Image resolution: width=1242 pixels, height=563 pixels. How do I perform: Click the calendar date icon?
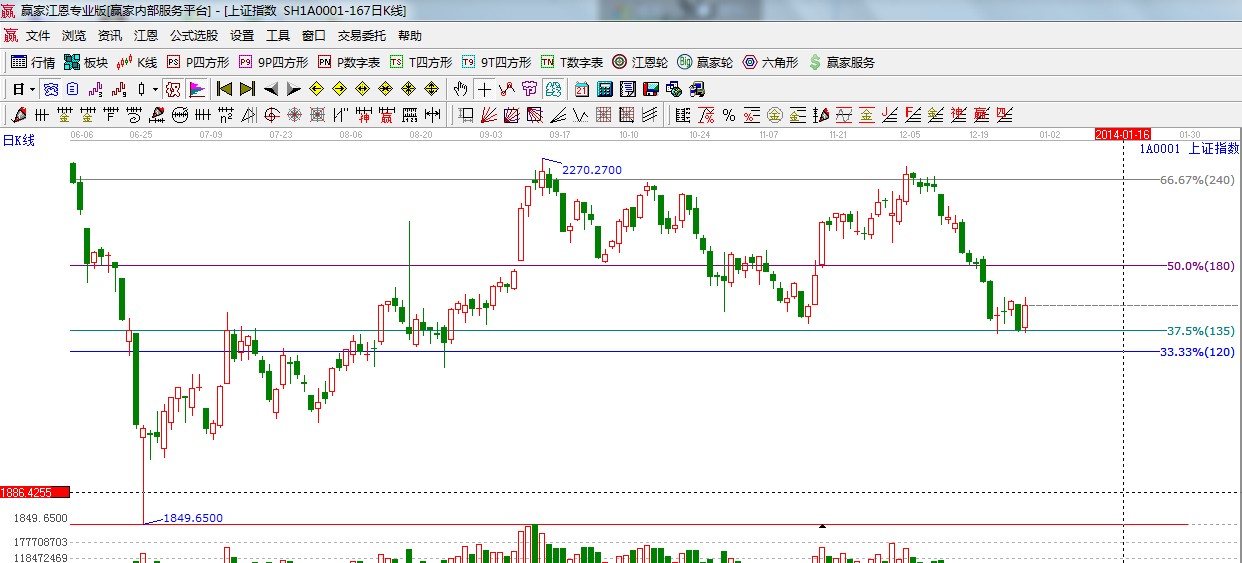581,89
